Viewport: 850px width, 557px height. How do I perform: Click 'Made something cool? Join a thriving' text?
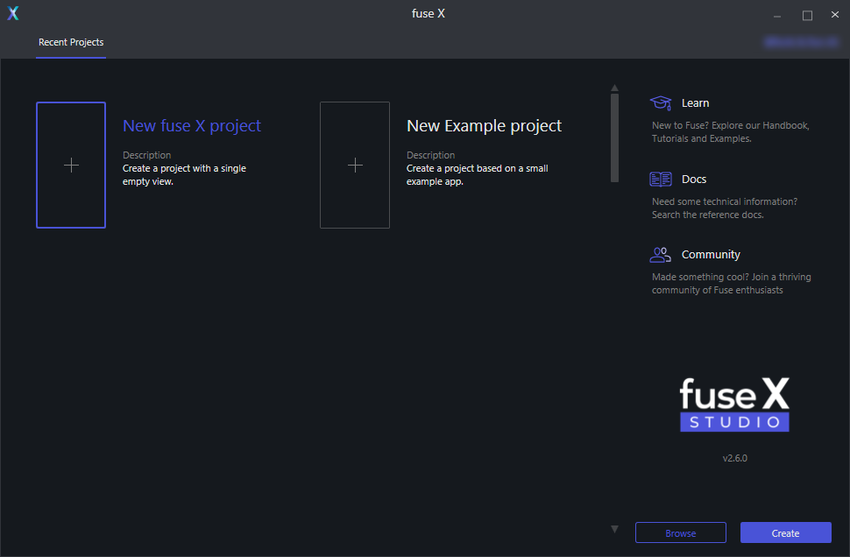pyautogui.click(x=731, y=277)
